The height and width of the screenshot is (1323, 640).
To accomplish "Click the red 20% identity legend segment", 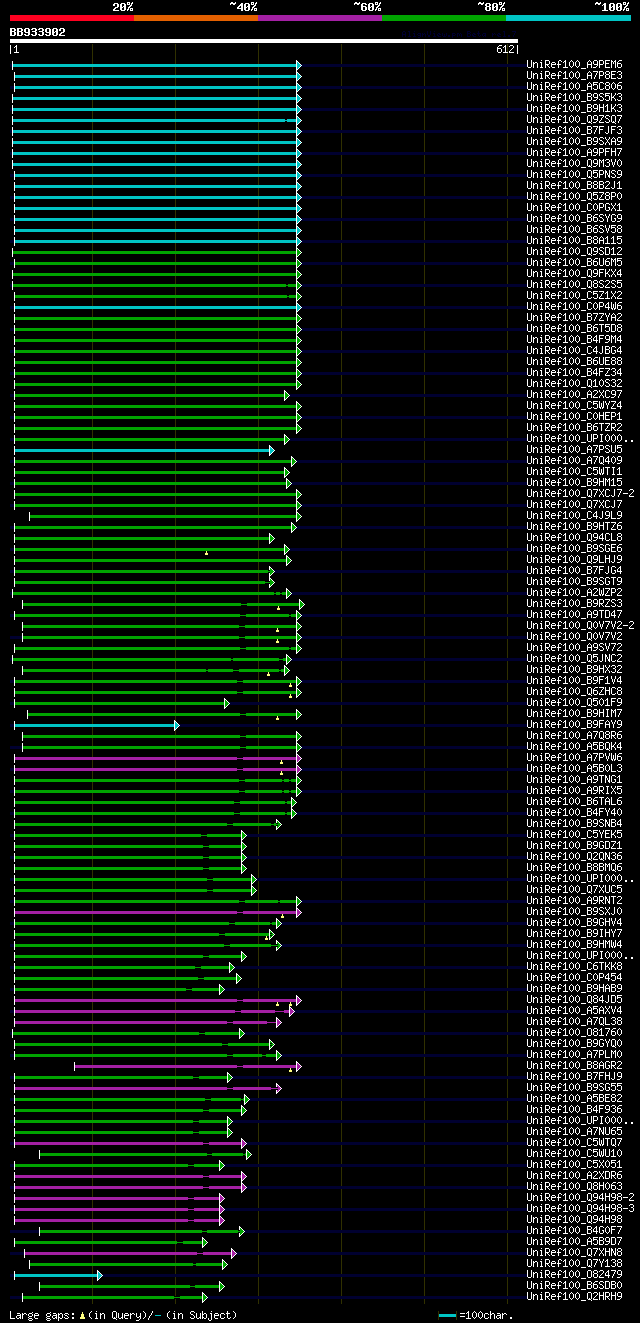I will tap(71, 17).
